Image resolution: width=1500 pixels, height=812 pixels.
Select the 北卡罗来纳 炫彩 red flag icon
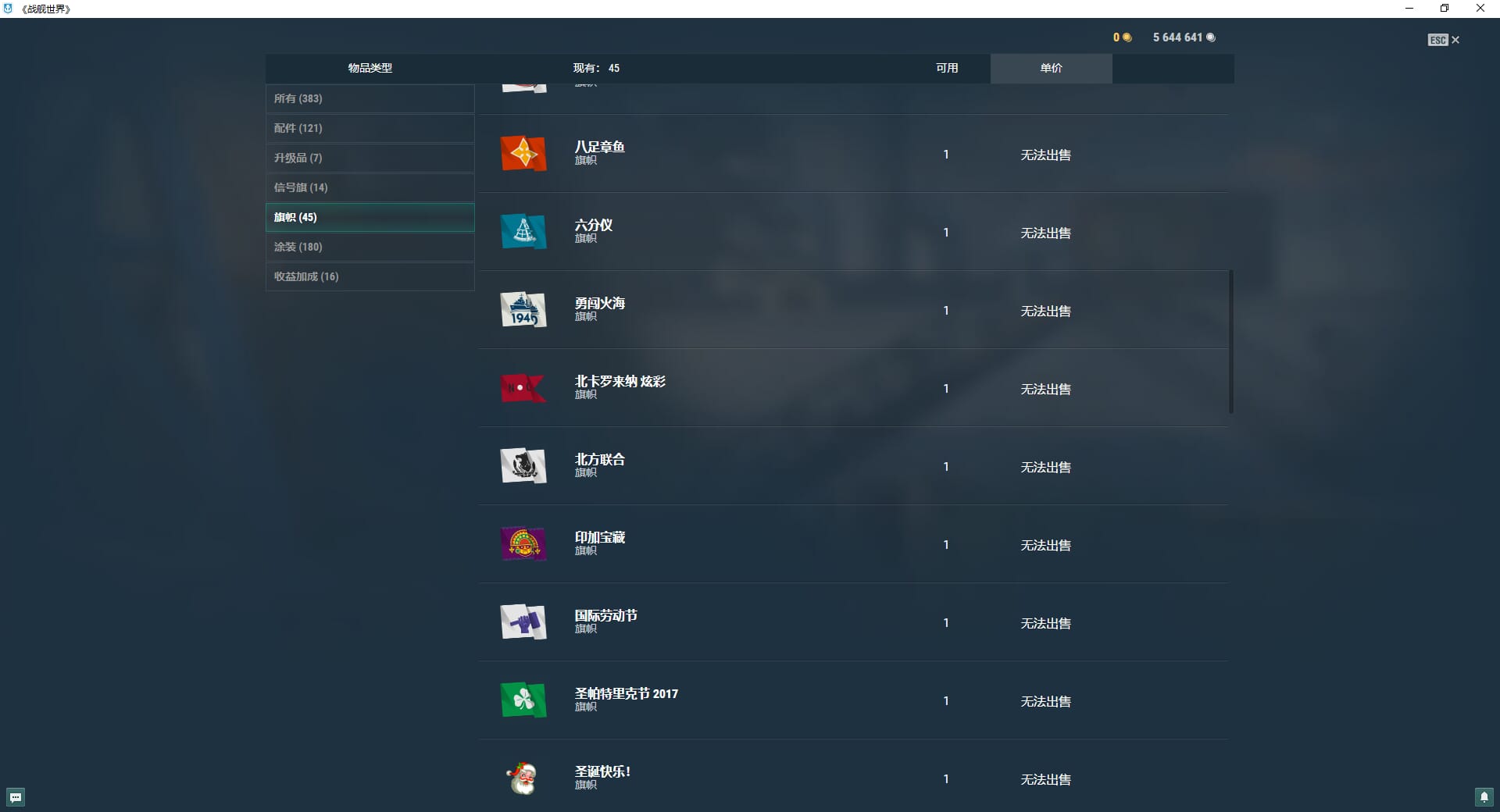tap(523, 388)
